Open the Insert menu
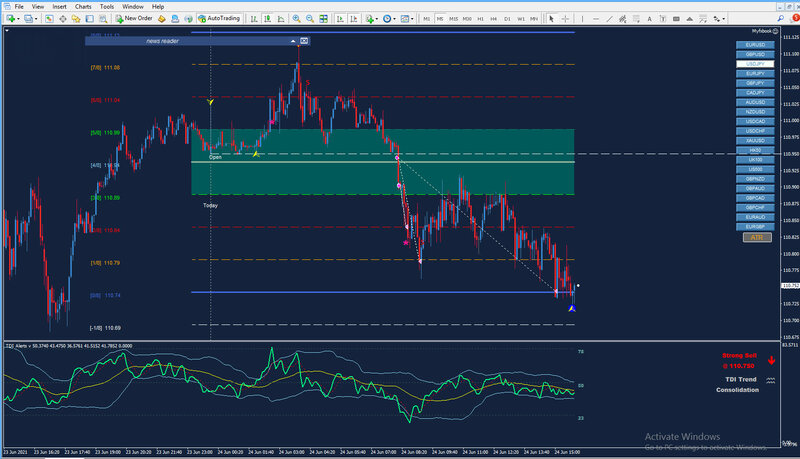The width and height of the screenshot is (800, 459). click(x=59, y=7)
